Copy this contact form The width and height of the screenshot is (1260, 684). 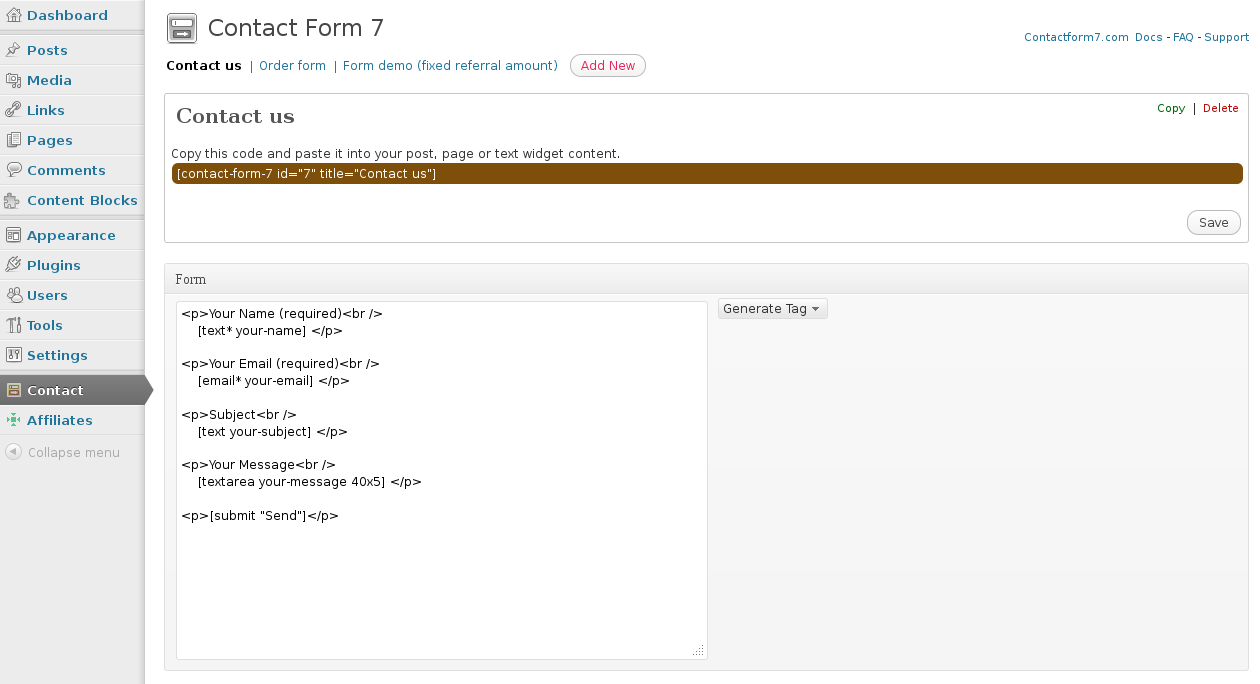pyautogui.click(x=1171, y=108)
